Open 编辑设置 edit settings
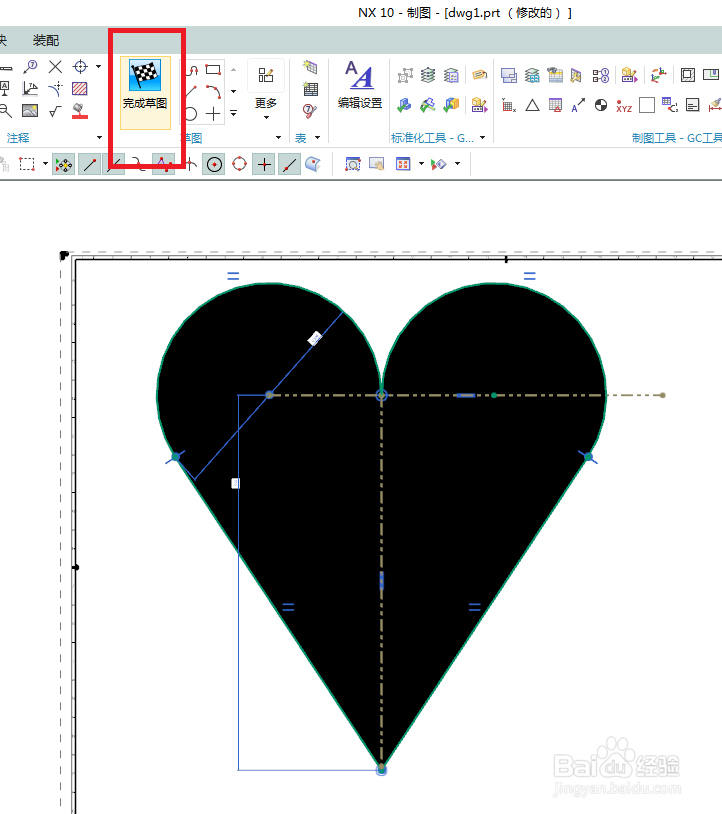 (x=360, y=86)
